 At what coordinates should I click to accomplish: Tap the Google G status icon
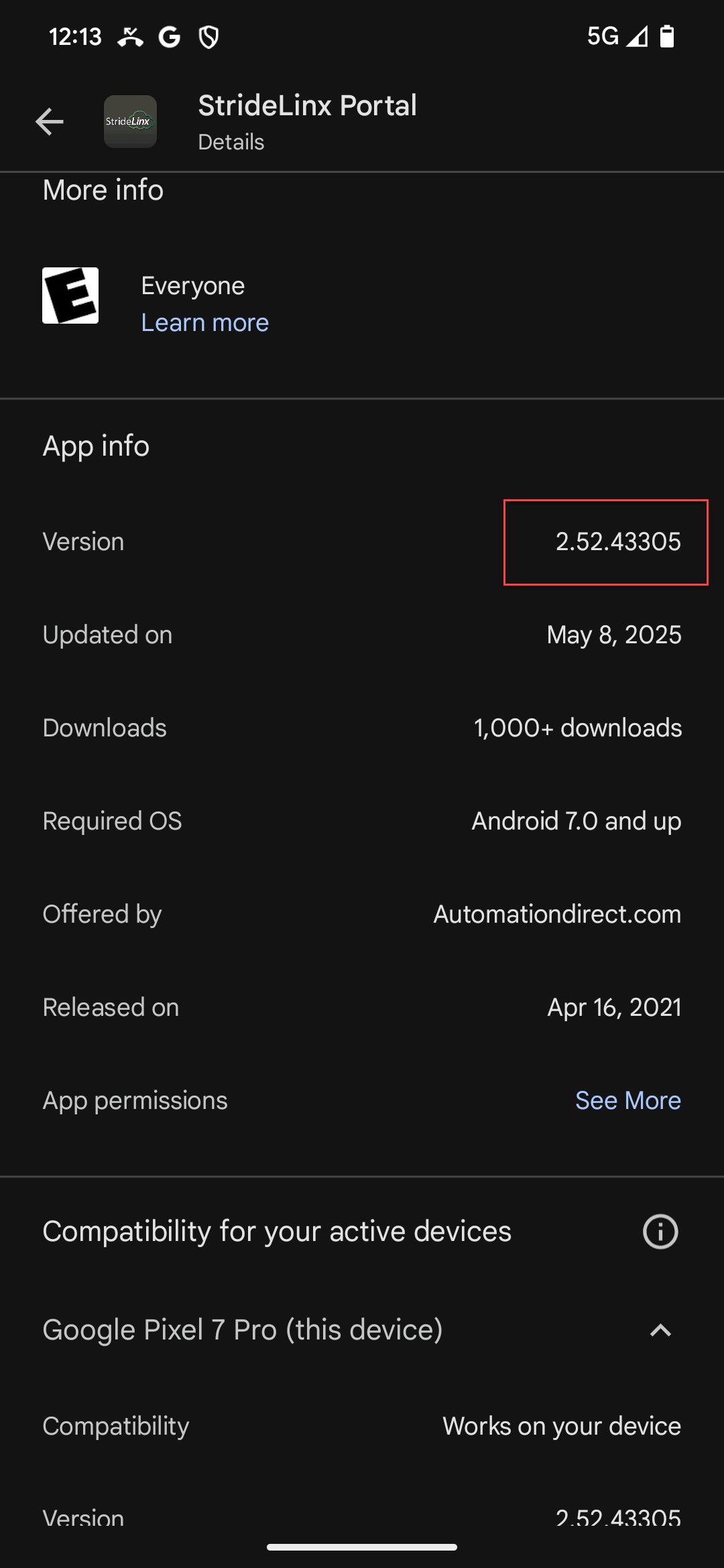[x=170, y=37]
